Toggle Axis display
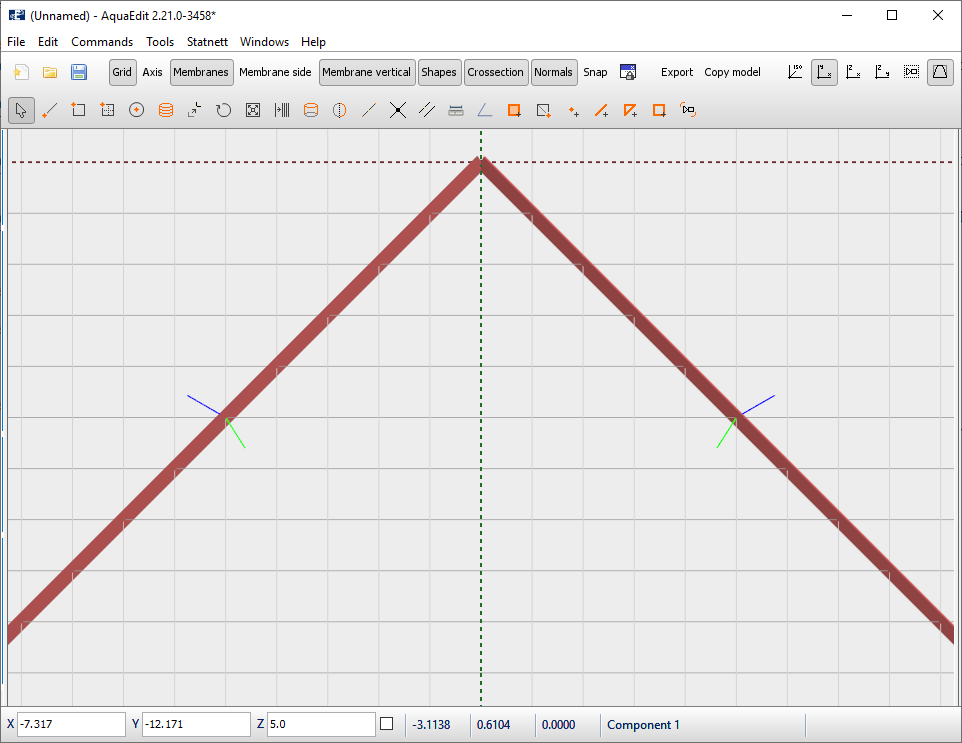 152,72
